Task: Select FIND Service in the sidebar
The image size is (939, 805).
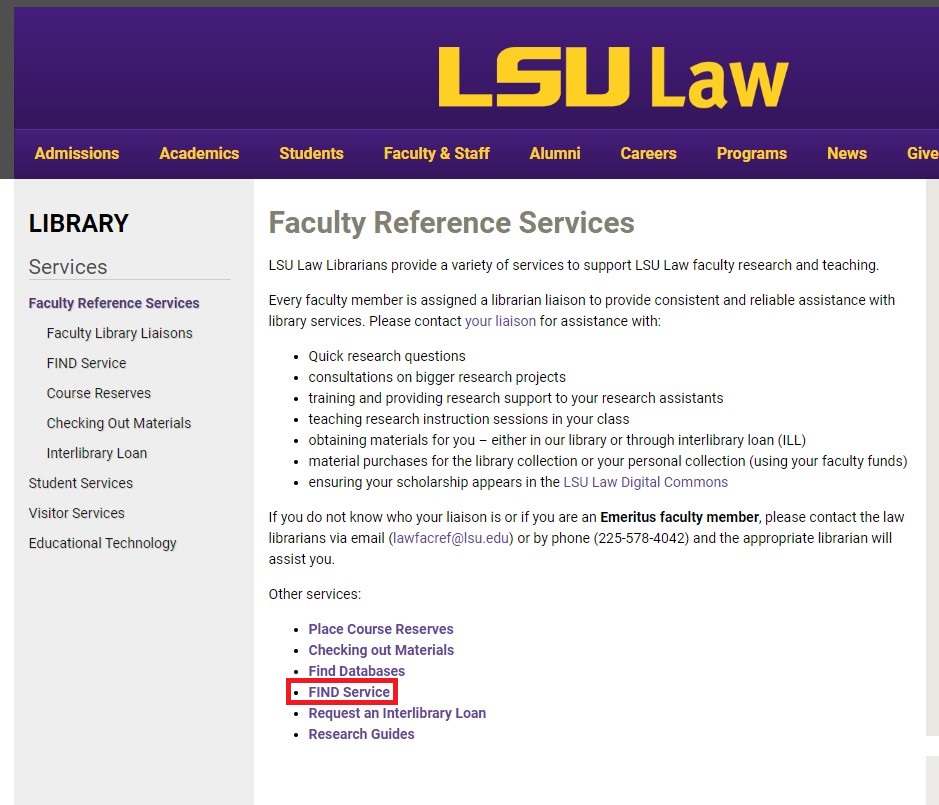Action: (86, 363)
